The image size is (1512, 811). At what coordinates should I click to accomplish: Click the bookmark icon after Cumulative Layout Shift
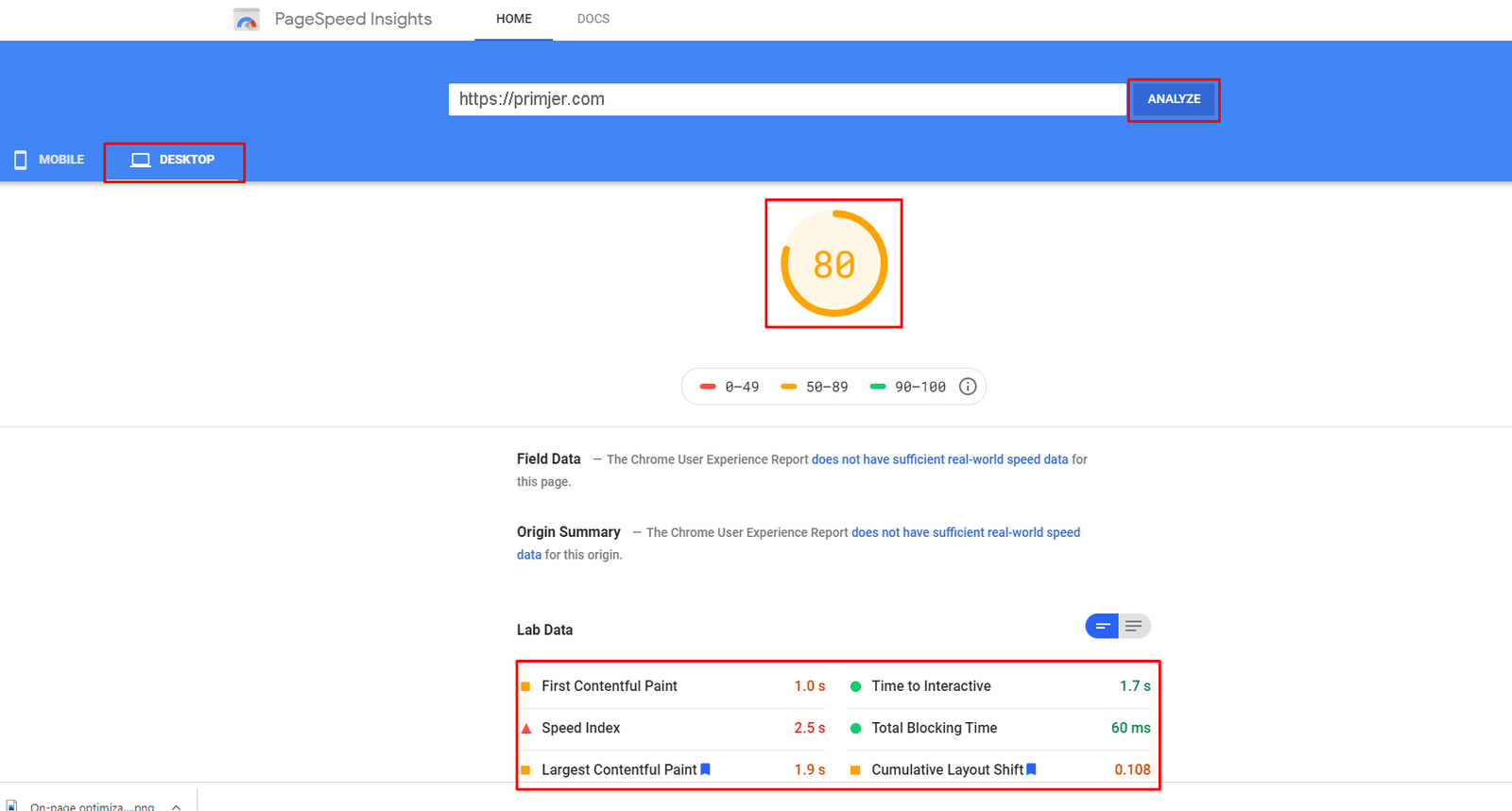coord(1031,769)
